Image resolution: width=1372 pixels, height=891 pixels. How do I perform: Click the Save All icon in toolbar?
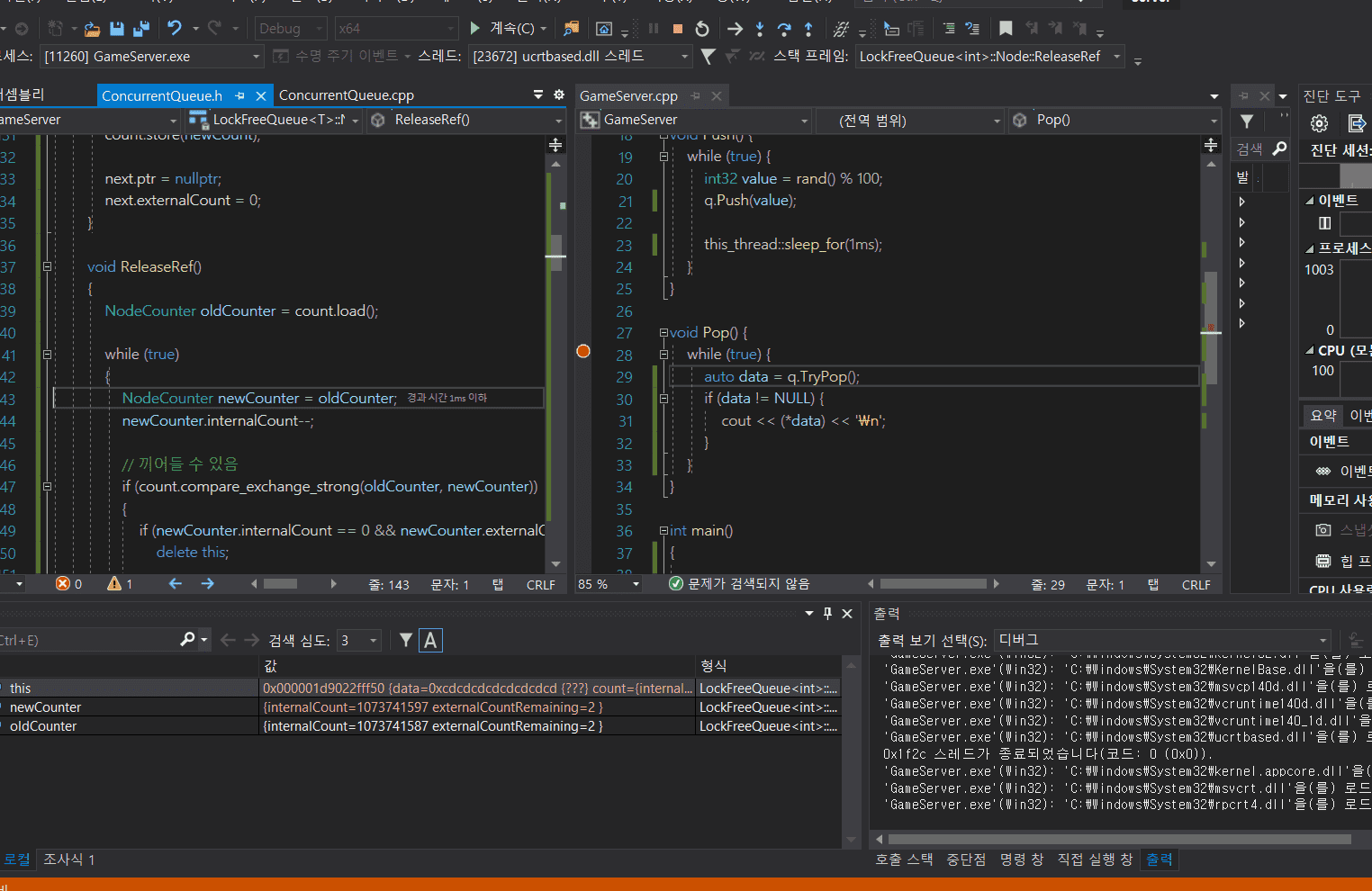pyautogui.click(x=141, y=29)
